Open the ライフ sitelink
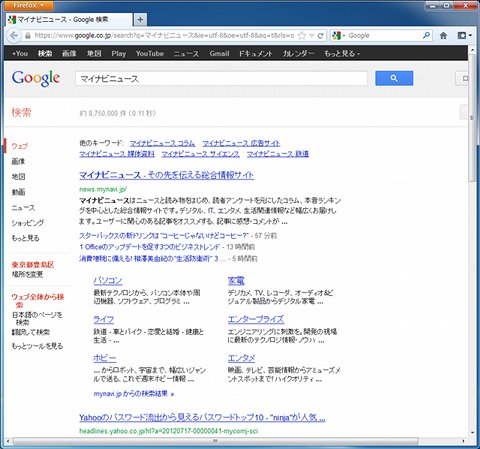Screen dimensions: 480x449 [104, 319]
